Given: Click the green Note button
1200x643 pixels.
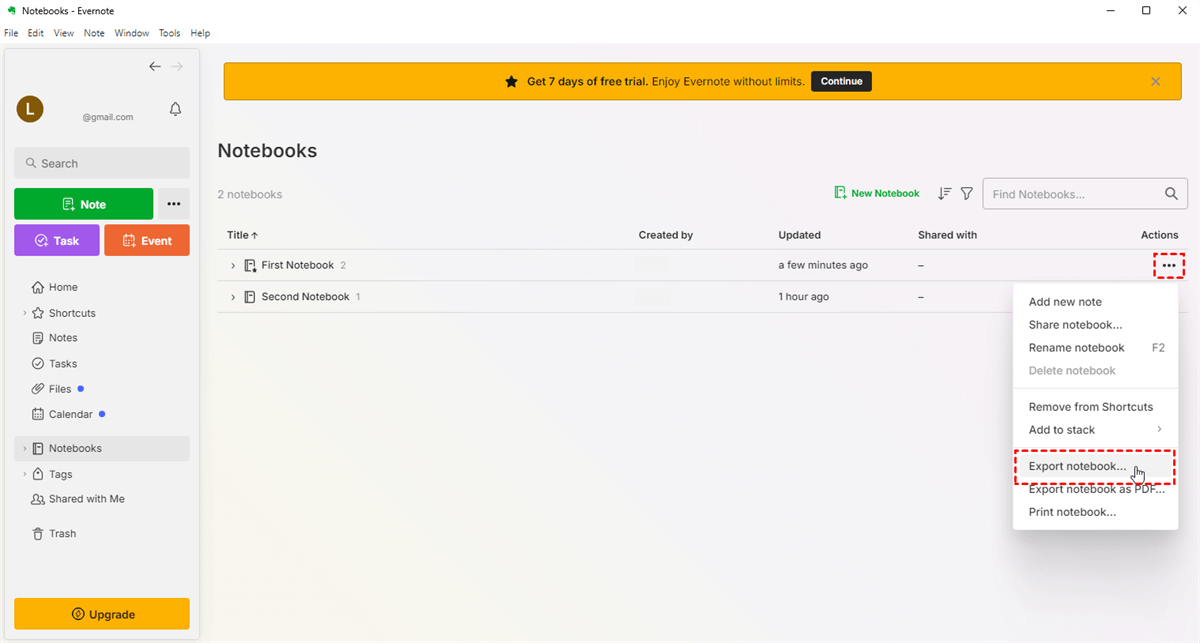Looking at the screenshot, I should (84, 204).
